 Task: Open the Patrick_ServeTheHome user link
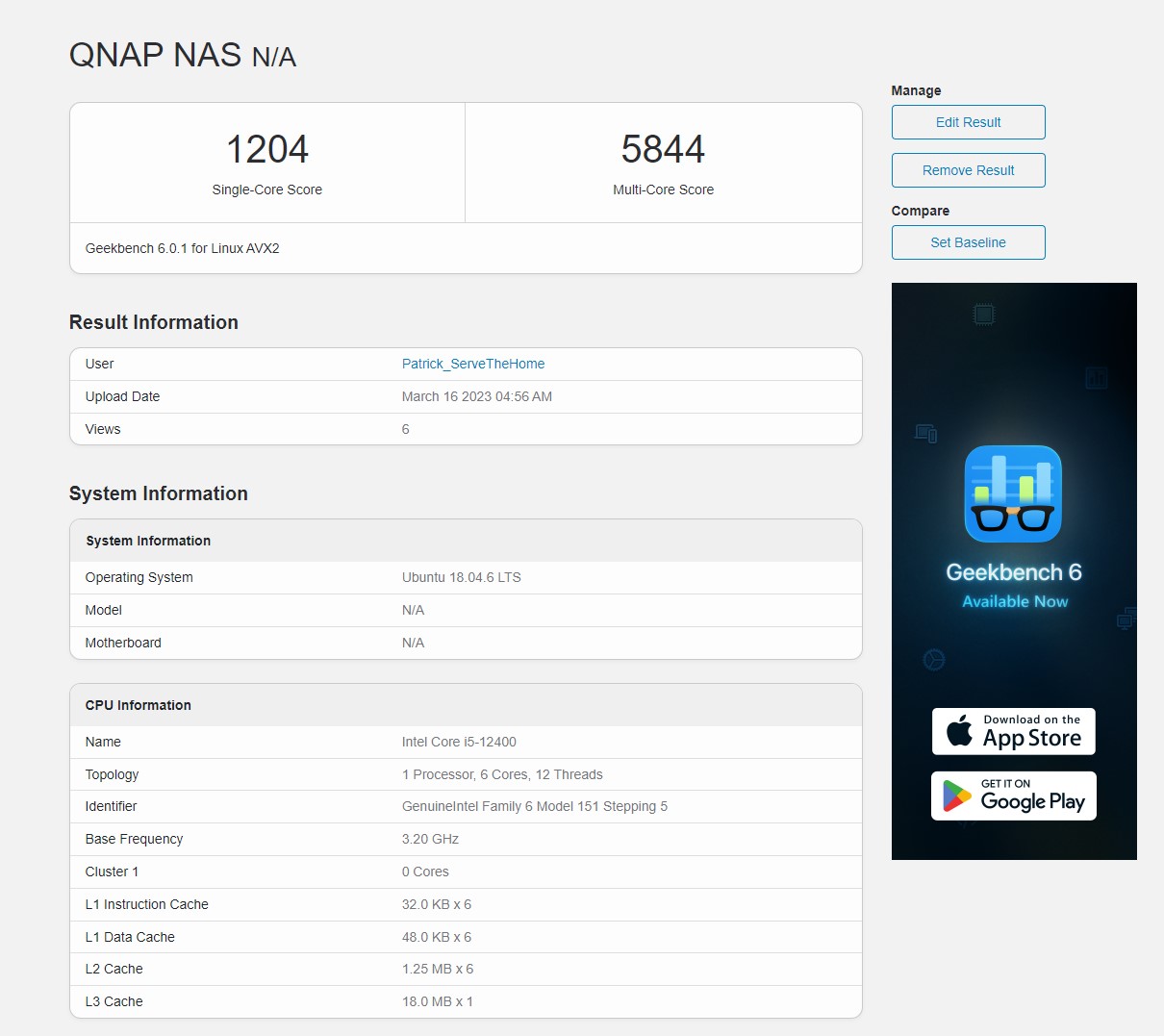pyautogui.click(x=473, y=364)
